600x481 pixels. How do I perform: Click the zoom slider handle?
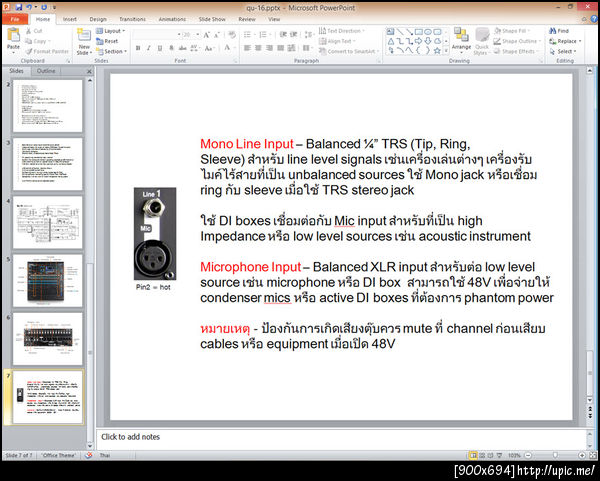[x=555, y=455]
